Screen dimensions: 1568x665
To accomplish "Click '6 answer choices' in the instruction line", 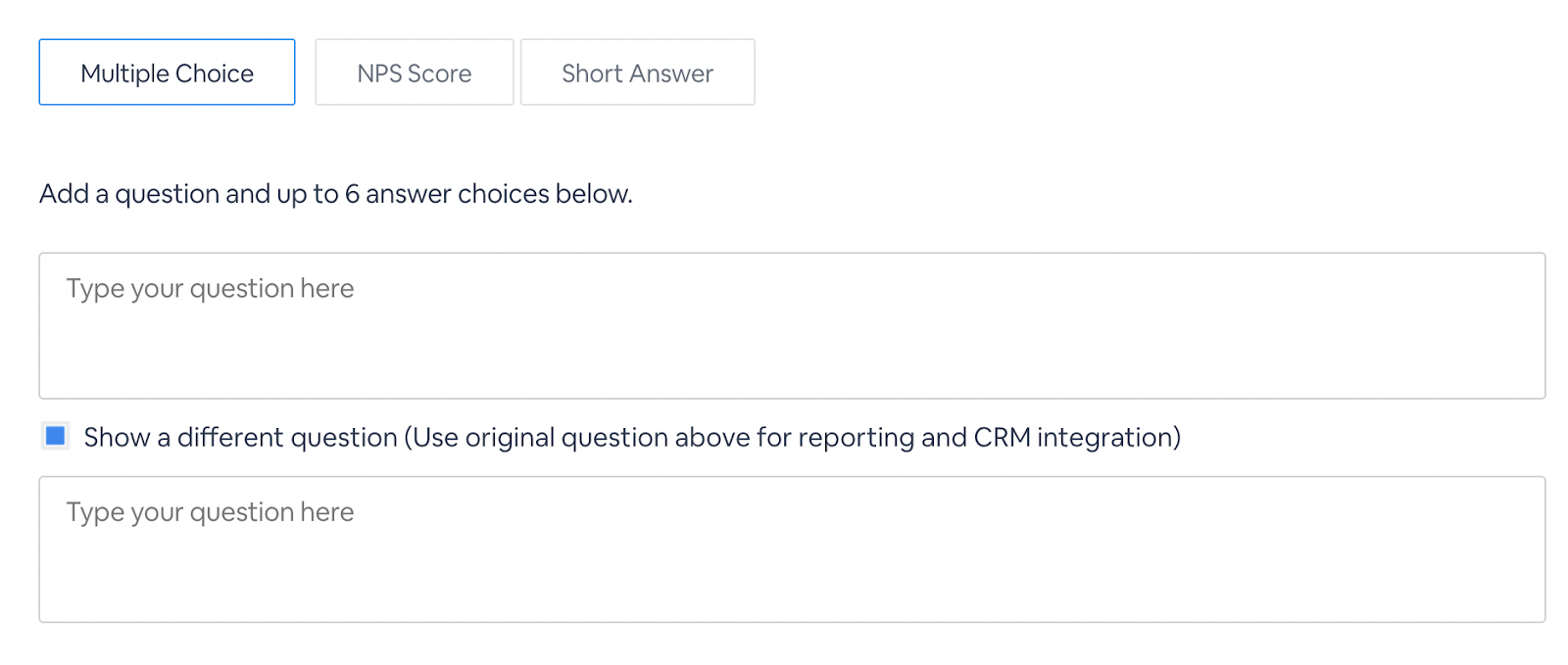I will click(x=447, y=194).
